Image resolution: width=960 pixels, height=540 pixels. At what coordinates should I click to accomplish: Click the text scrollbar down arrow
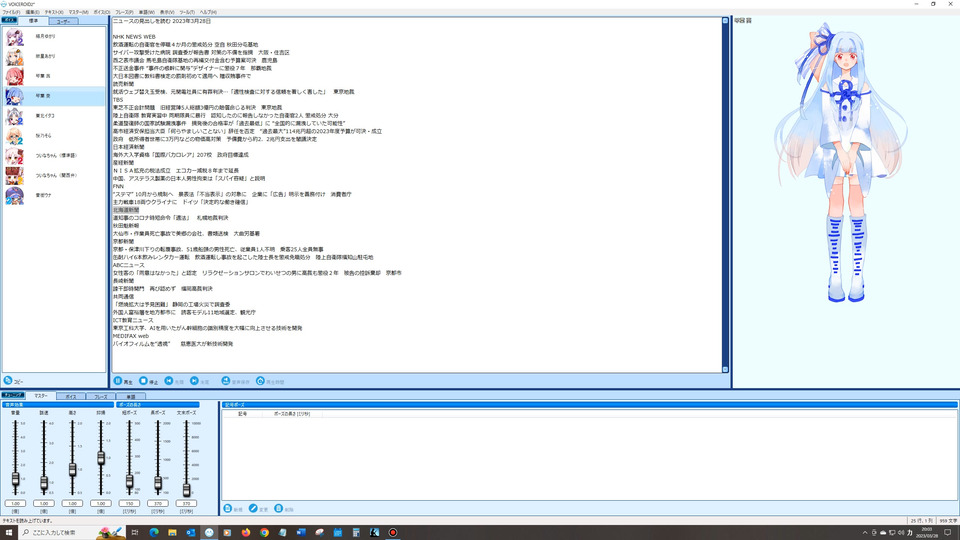pyautogui.click(x=726, y=369)
